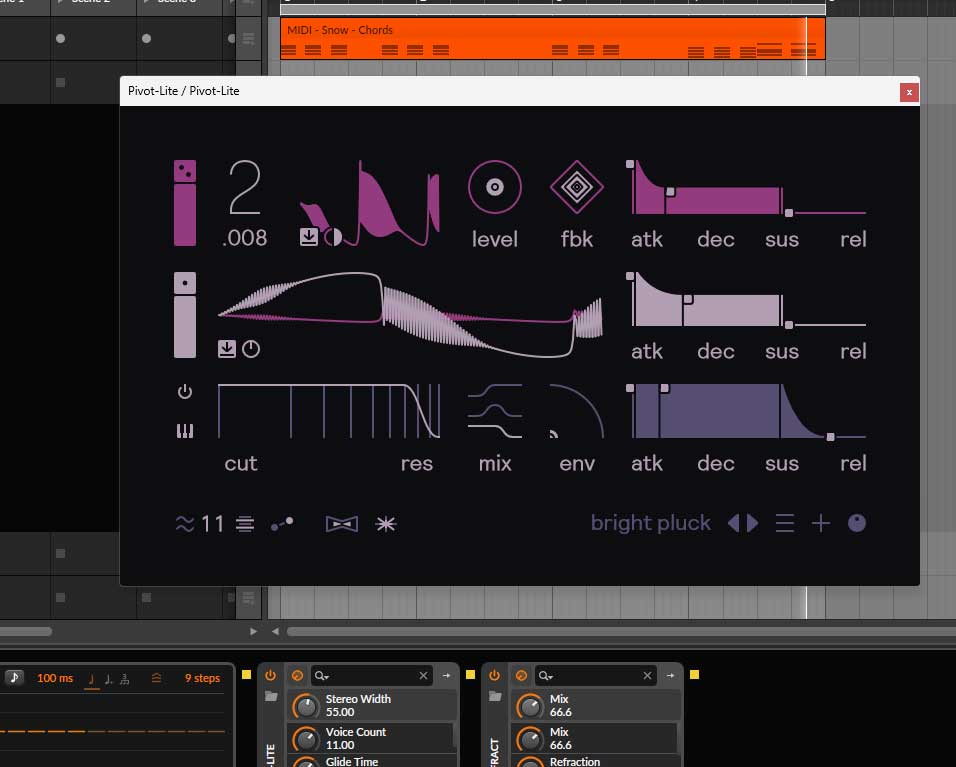This screenshot has height=767, width=956.
Task: Open Pivot-Lite device parameter search dropdown
Action: 321,676
